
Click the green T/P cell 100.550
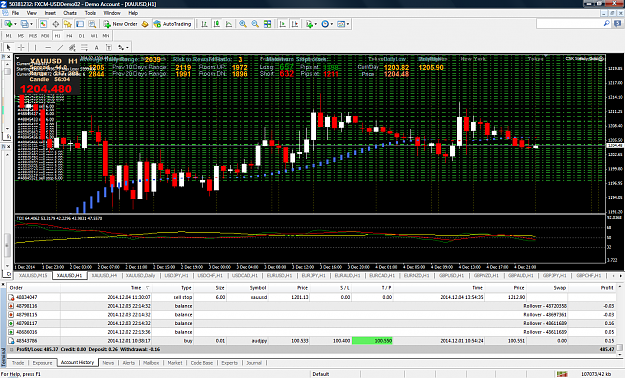point(373,341)
